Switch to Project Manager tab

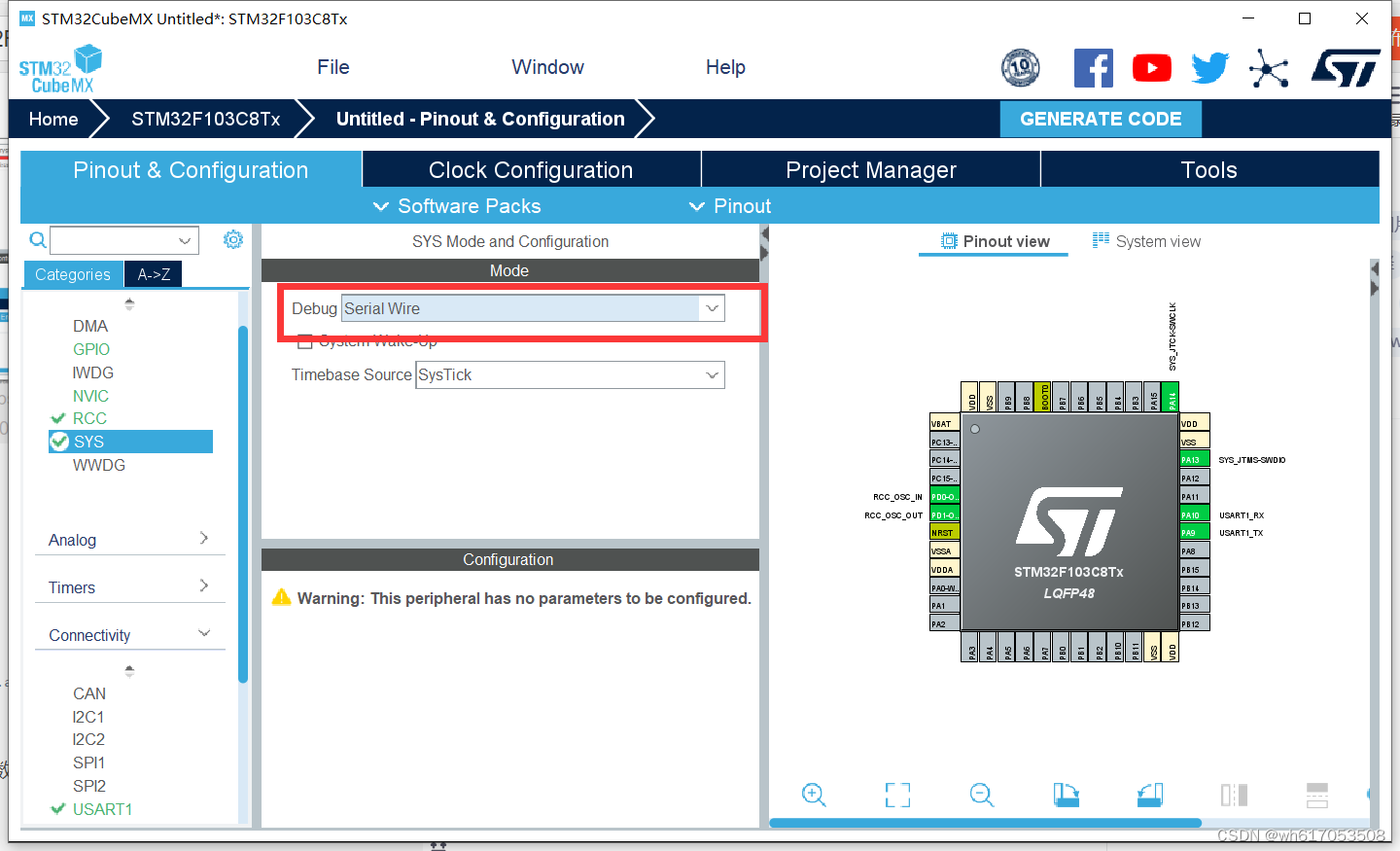(871, 169)
